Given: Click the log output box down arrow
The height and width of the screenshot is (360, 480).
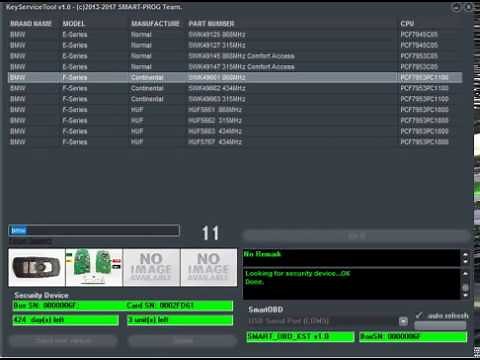Looking at the screenshot, I should pyautogui.click(x=466, y=295).
